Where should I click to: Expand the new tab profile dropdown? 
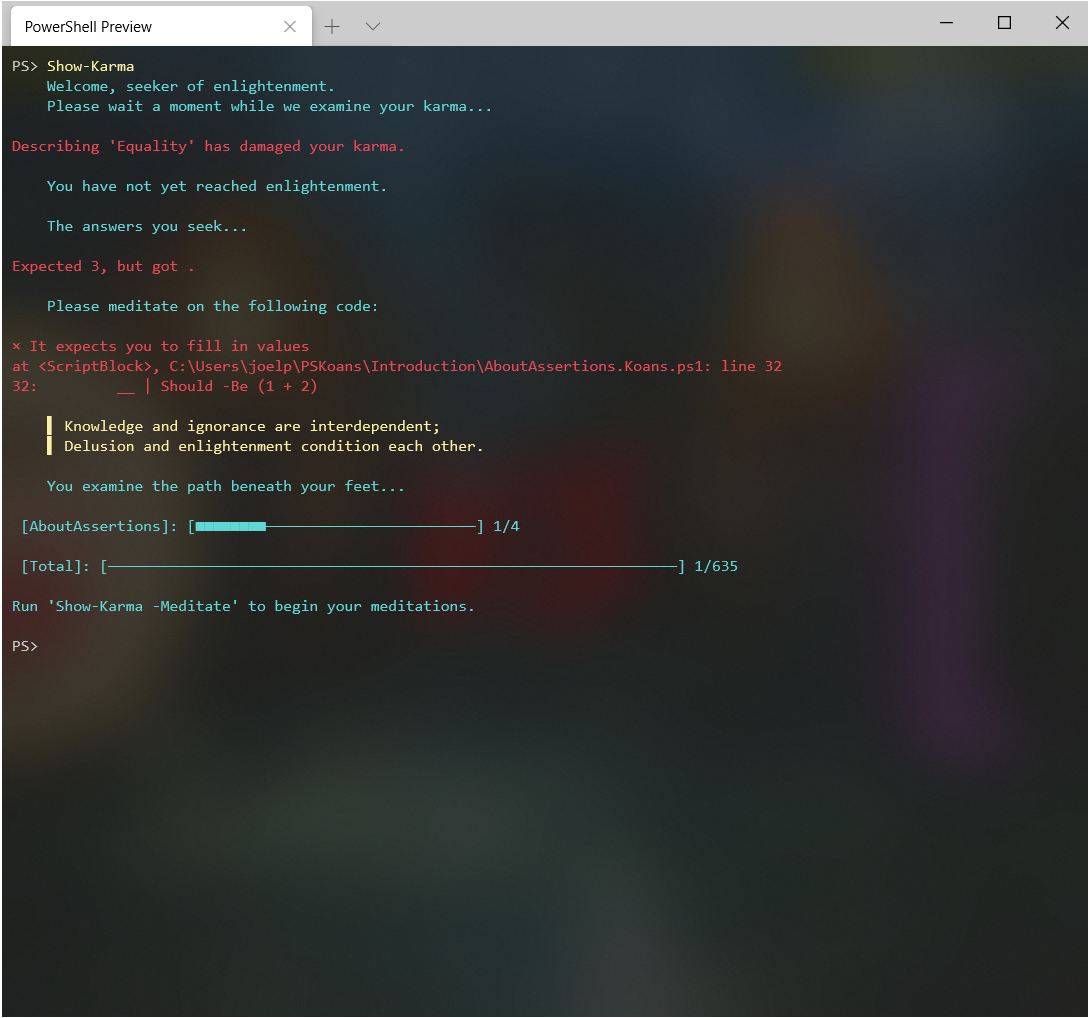point(373,26)
